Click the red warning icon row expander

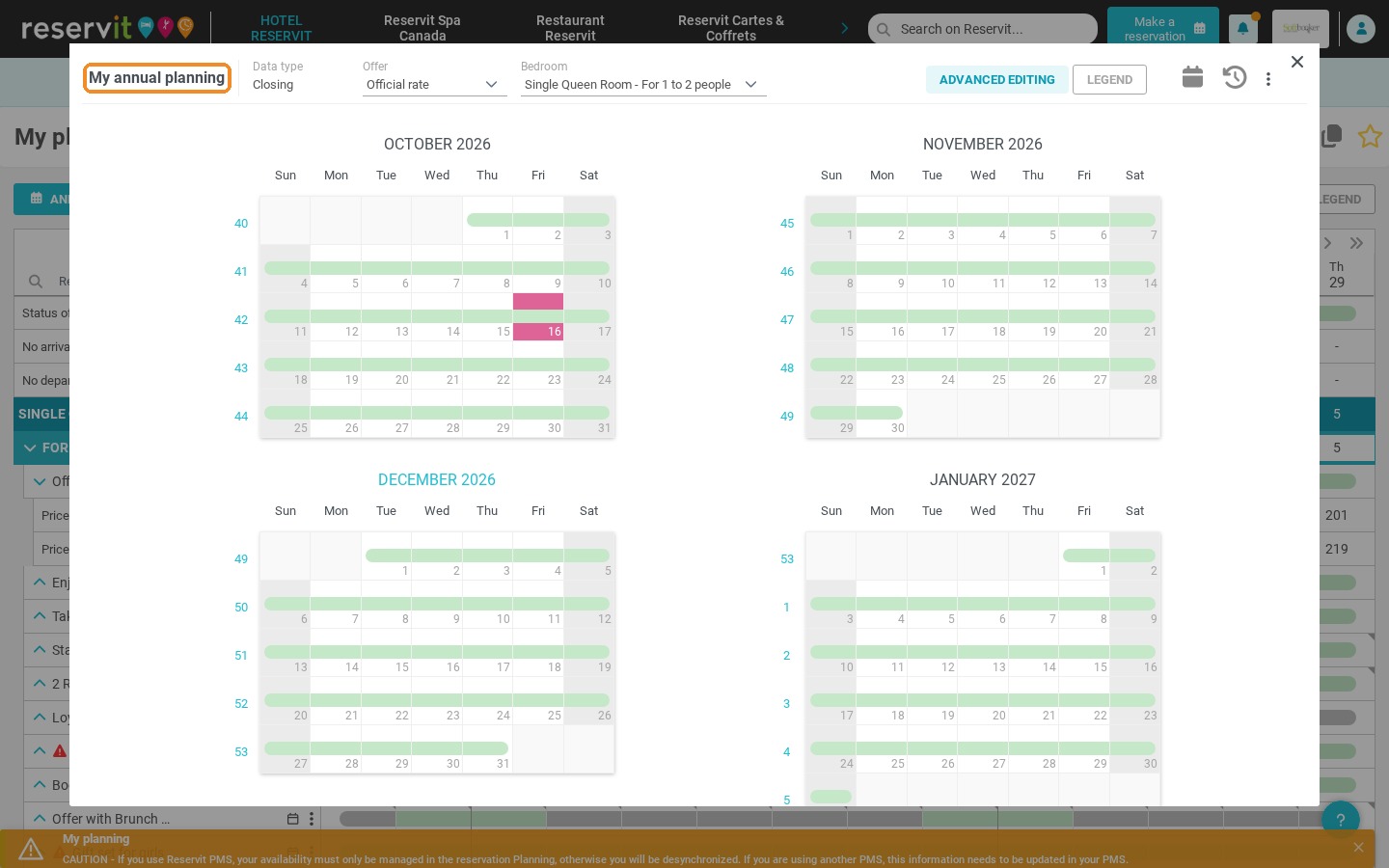coord(40,750)
